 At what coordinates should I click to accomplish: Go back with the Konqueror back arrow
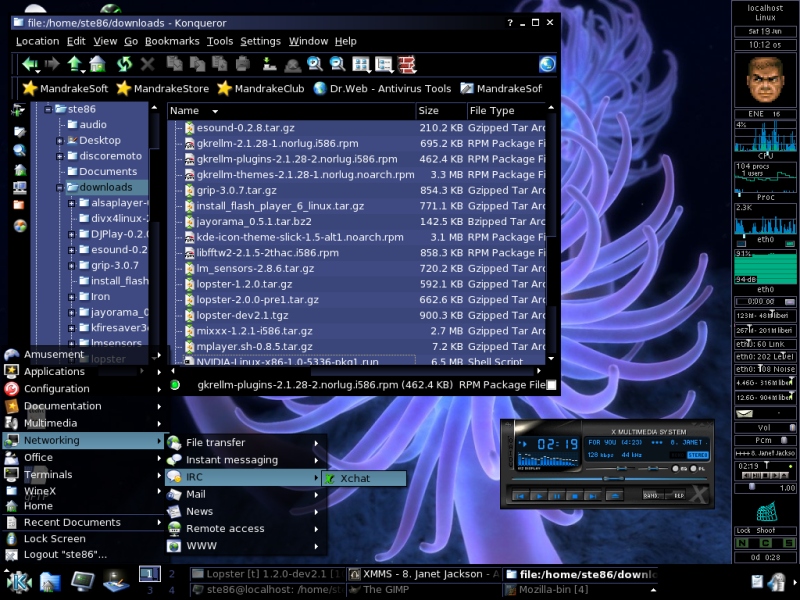[30, 64]
